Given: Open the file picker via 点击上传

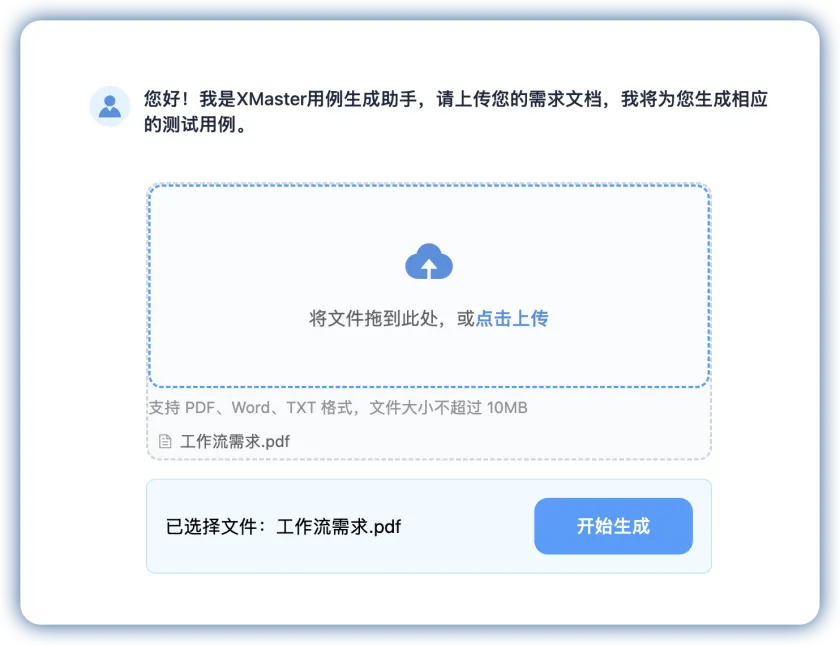Looking at the screenshot, I should pos(512,318).
